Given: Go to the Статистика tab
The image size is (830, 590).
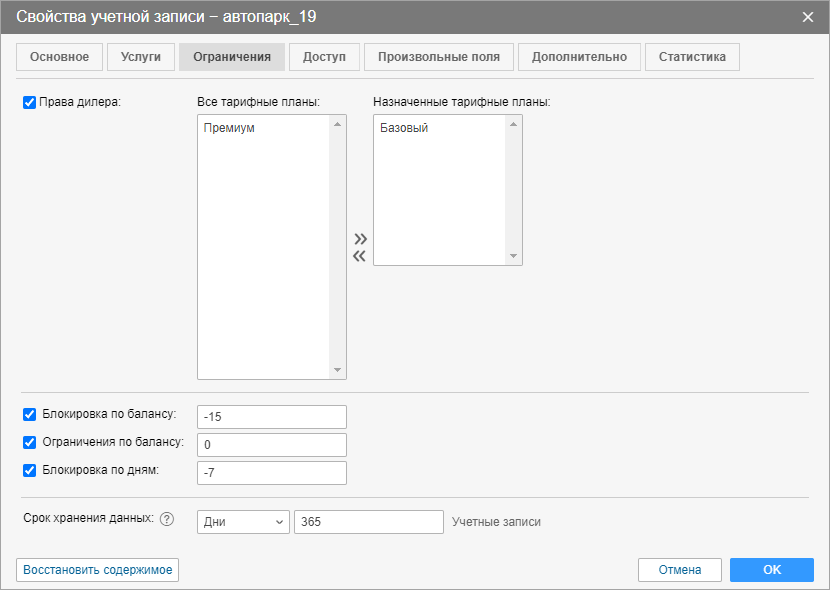Looking at the screenshot, I should click(x=692, y=57).
